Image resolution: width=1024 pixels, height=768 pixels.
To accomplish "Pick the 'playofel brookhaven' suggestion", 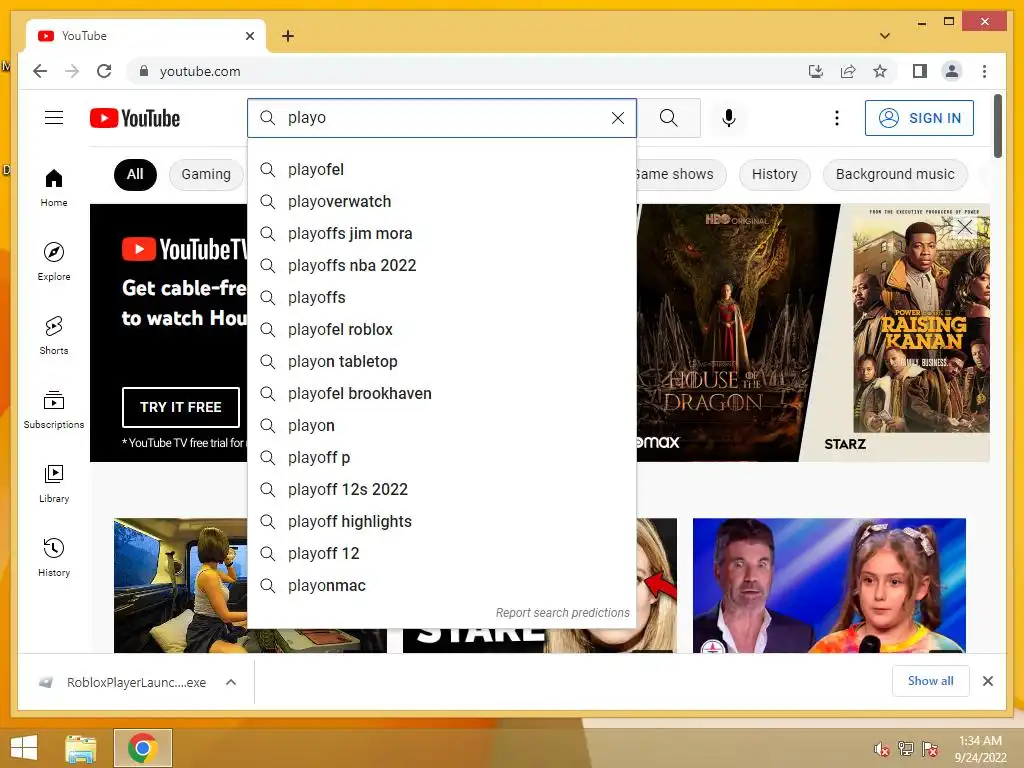I will click(x=441, y=394).
